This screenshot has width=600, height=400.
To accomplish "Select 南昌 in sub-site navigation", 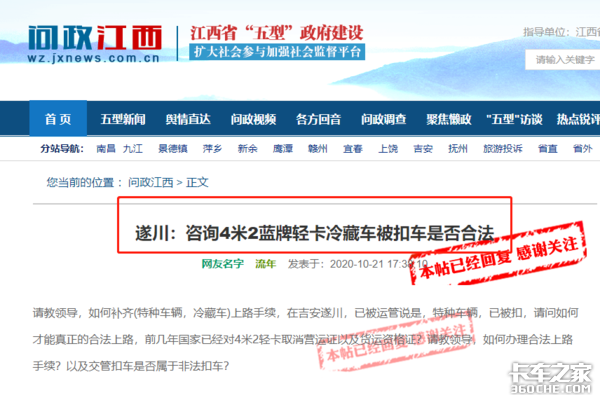I will click(x=106, y=149).
